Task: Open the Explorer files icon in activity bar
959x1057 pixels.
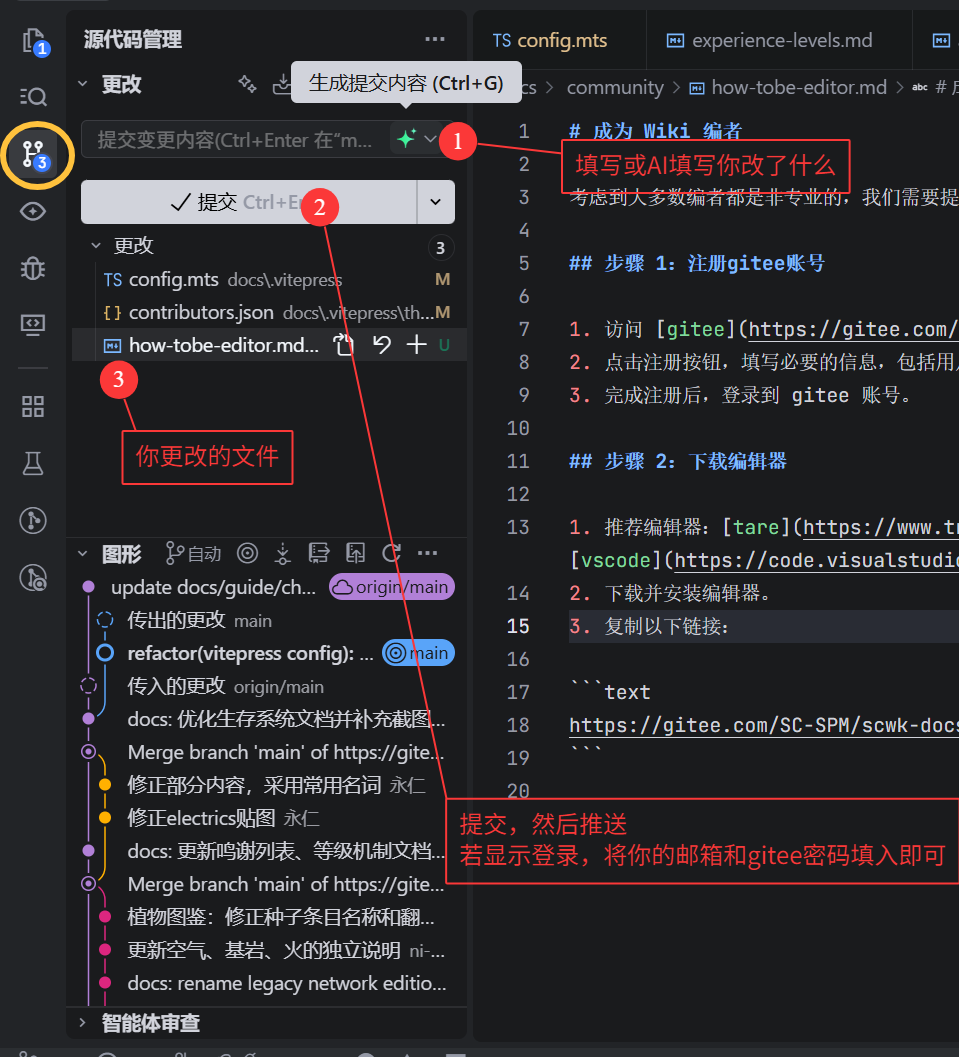Action: pos(34,42)
